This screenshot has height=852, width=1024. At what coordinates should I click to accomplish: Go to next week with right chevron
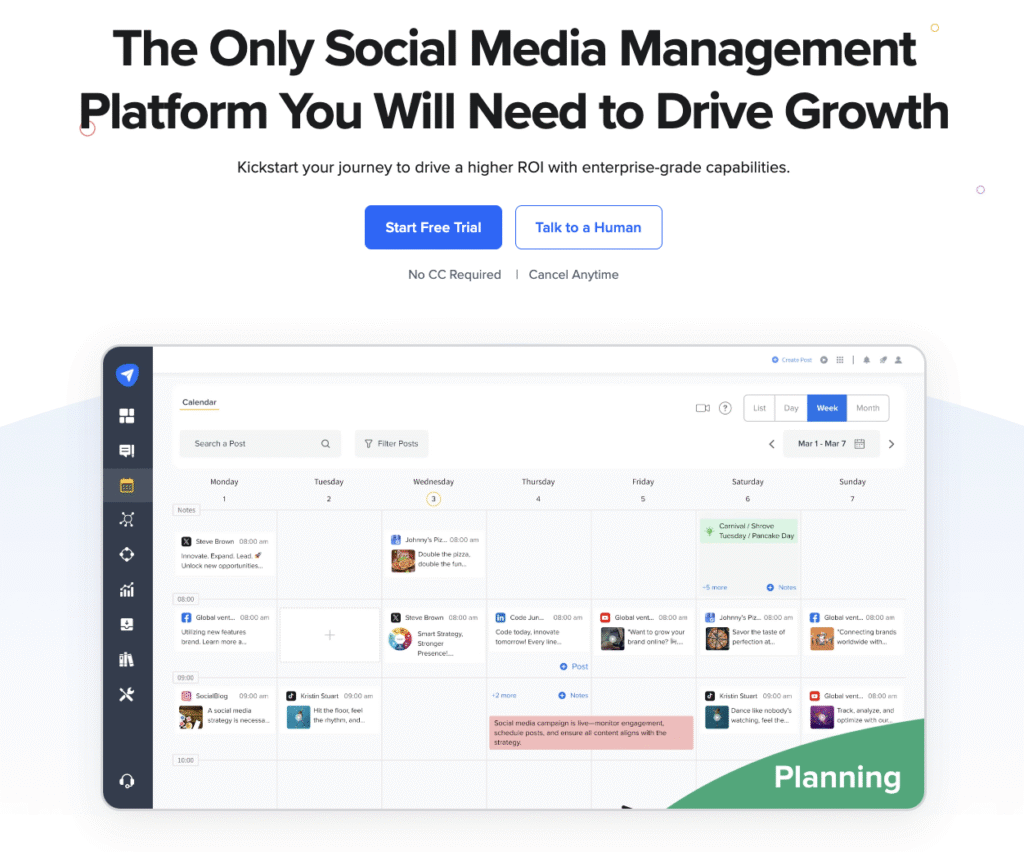tap(891, 444)
